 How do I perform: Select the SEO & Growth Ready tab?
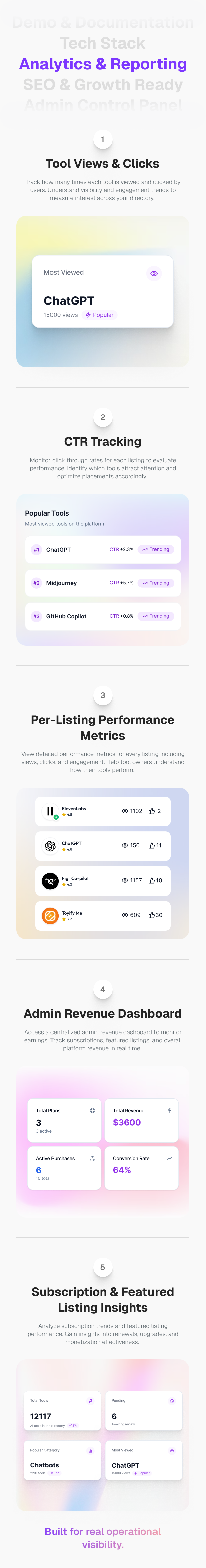103,85
